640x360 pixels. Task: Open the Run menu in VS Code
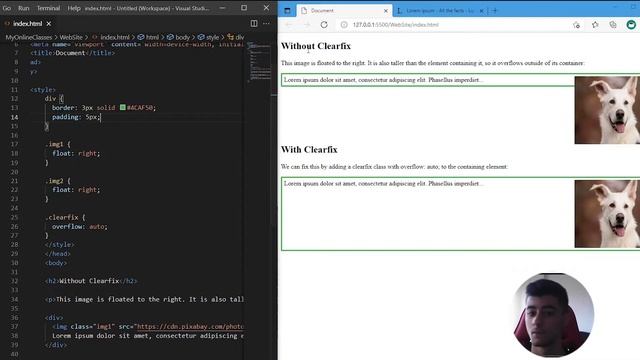(24, 8)
